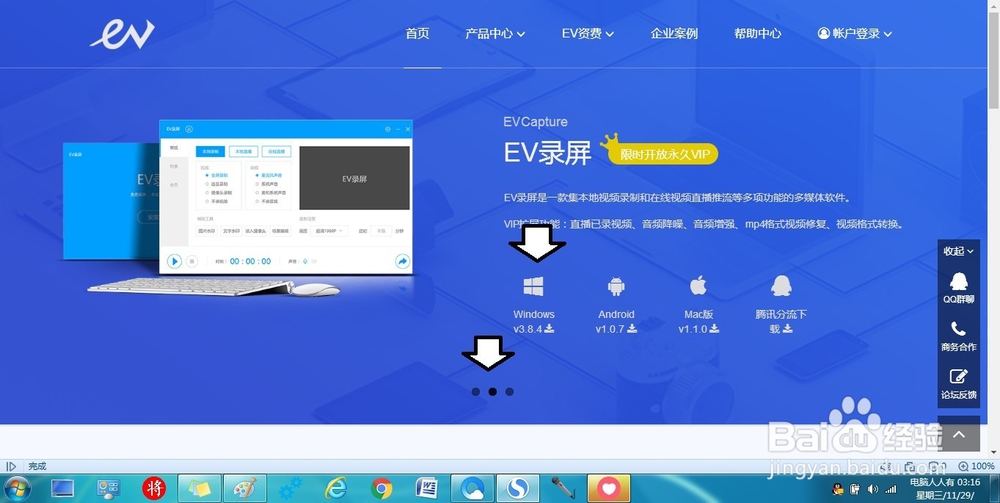
Task: Collapse the side panel with 收起
Action: pos(959,251)
